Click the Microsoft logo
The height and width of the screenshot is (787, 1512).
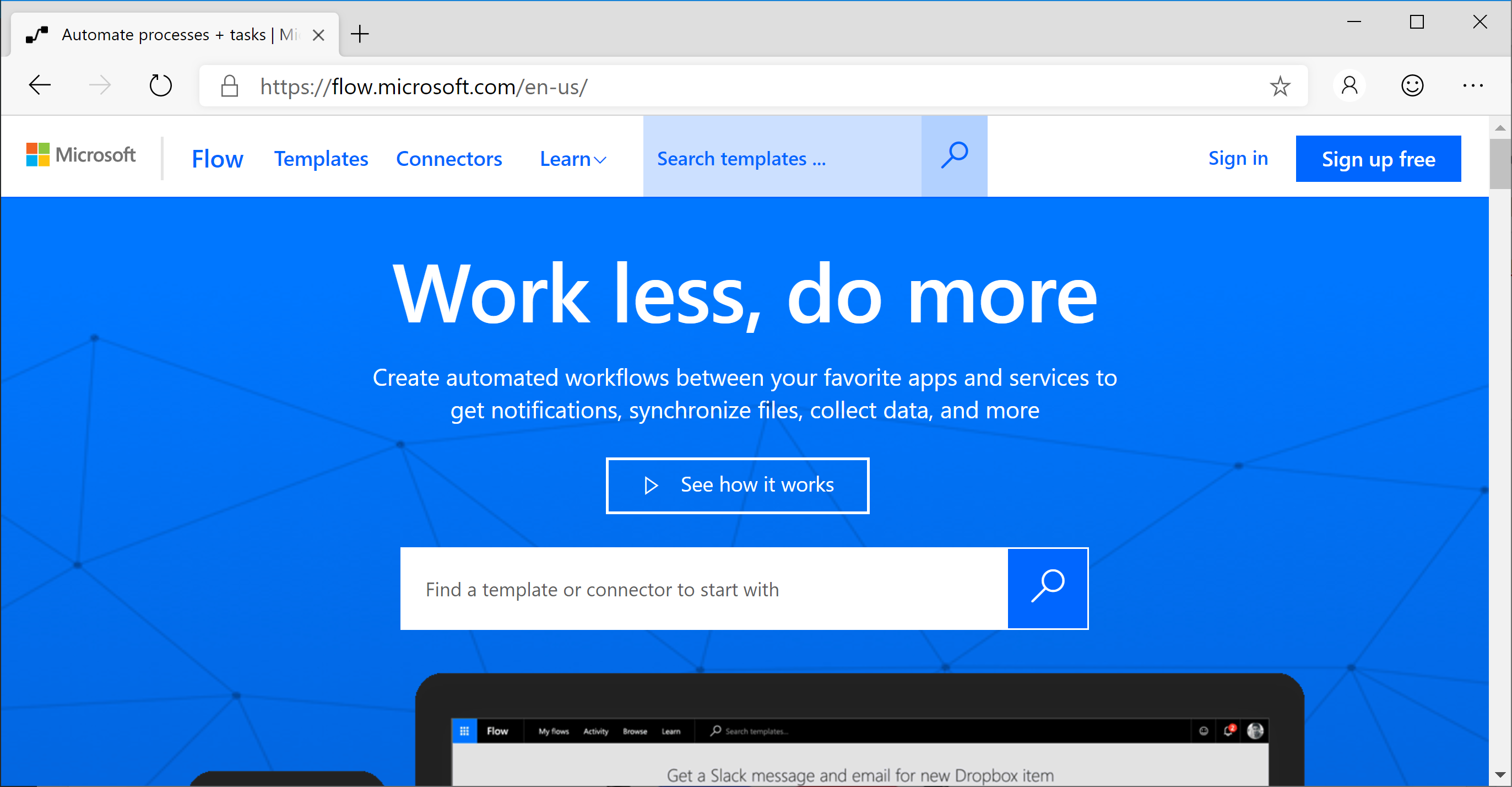pyautogui.click(x=81, y=155)
